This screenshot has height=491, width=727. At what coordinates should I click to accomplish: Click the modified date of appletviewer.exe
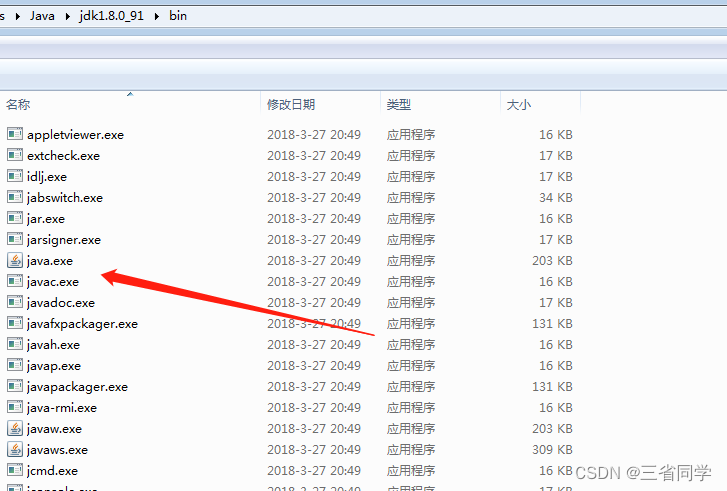pyautogui.click(x=314, y=134)
